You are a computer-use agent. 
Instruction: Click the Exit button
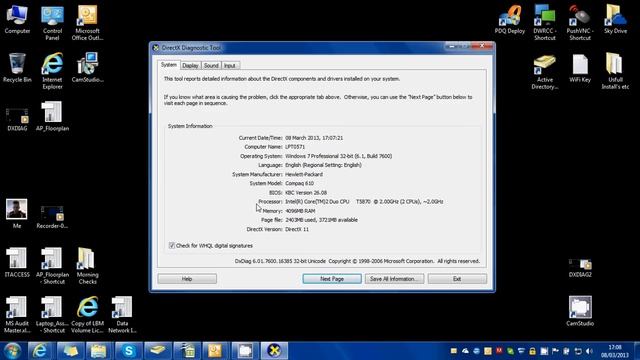point(457,279)
